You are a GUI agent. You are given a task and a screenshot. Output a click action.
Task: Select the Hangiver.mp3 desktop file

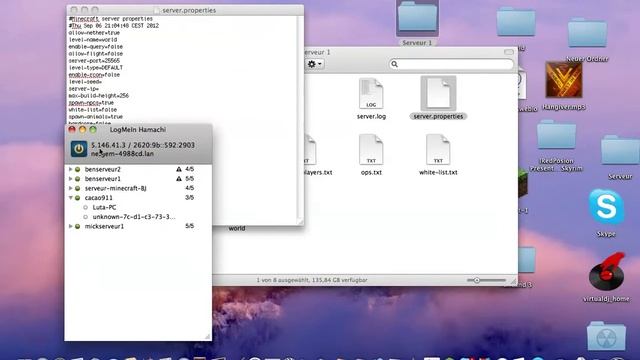tap(564, 80)
